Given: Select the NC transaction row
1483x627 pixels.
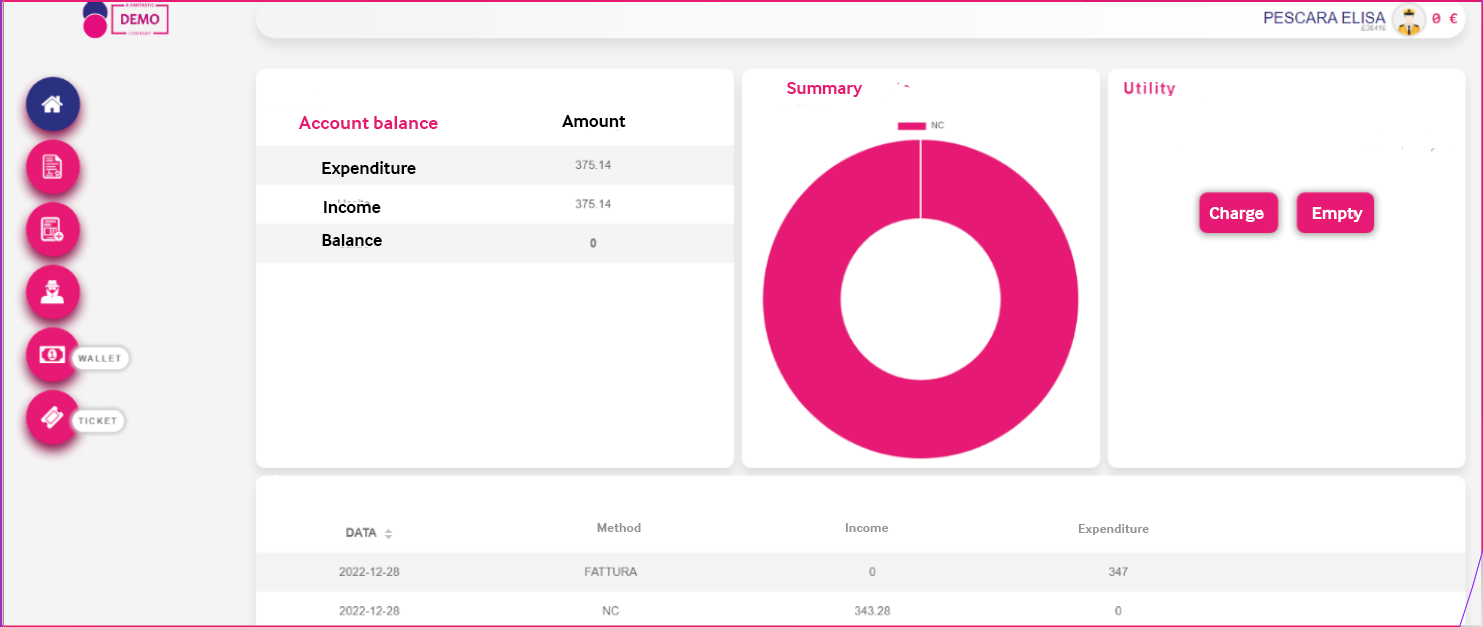Looking at the screenshot, I should click(x=610, y=610).
